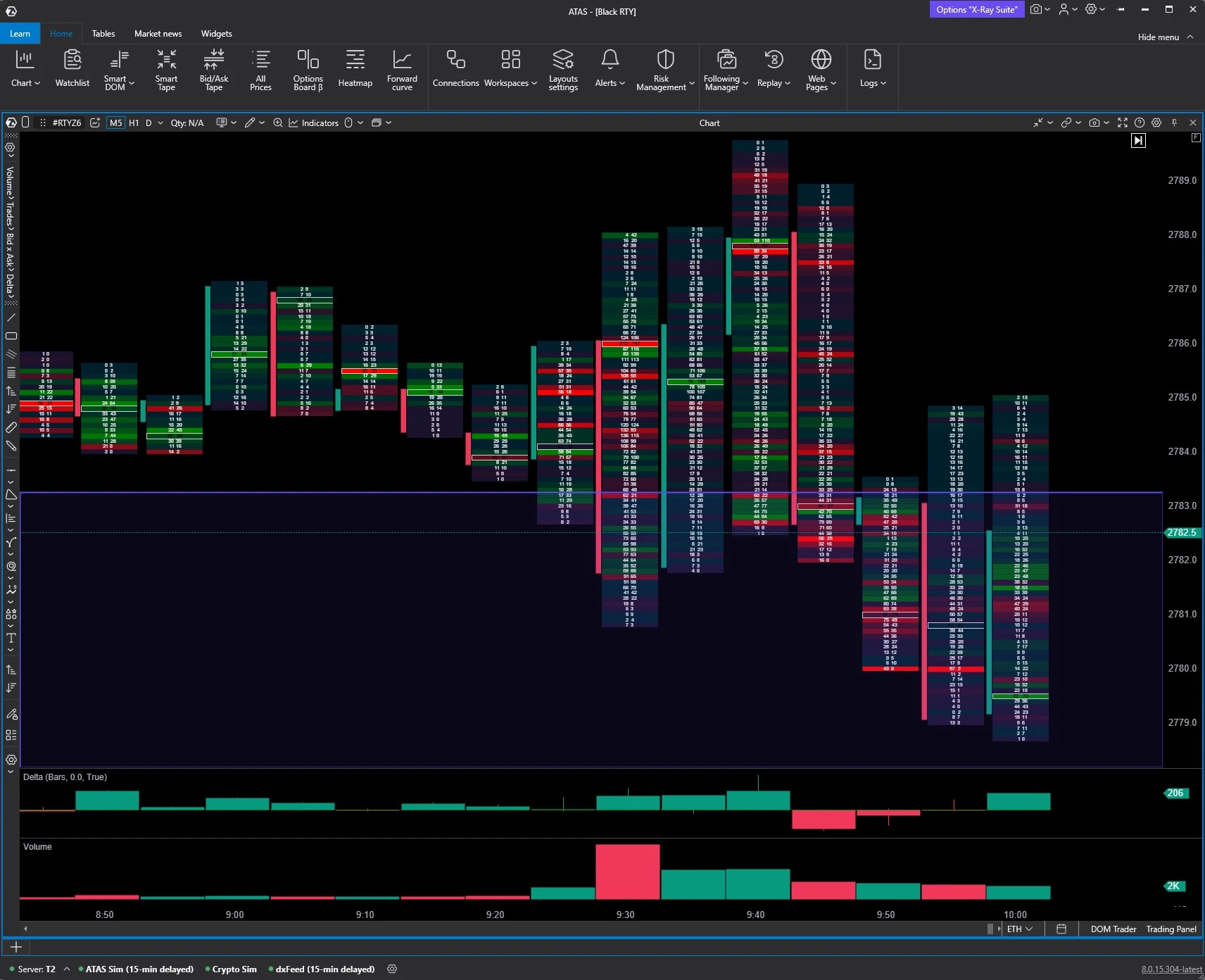Click Options X-Ray Suite button
Image resolution: width=1205 pixels, height=980 pixels.
976,9
